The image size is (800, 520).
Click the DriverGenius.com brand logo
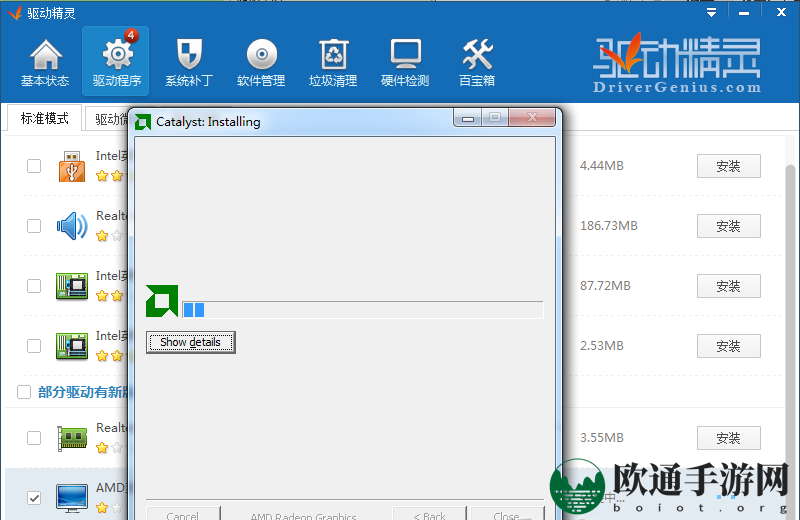click(x=677, y=64)
